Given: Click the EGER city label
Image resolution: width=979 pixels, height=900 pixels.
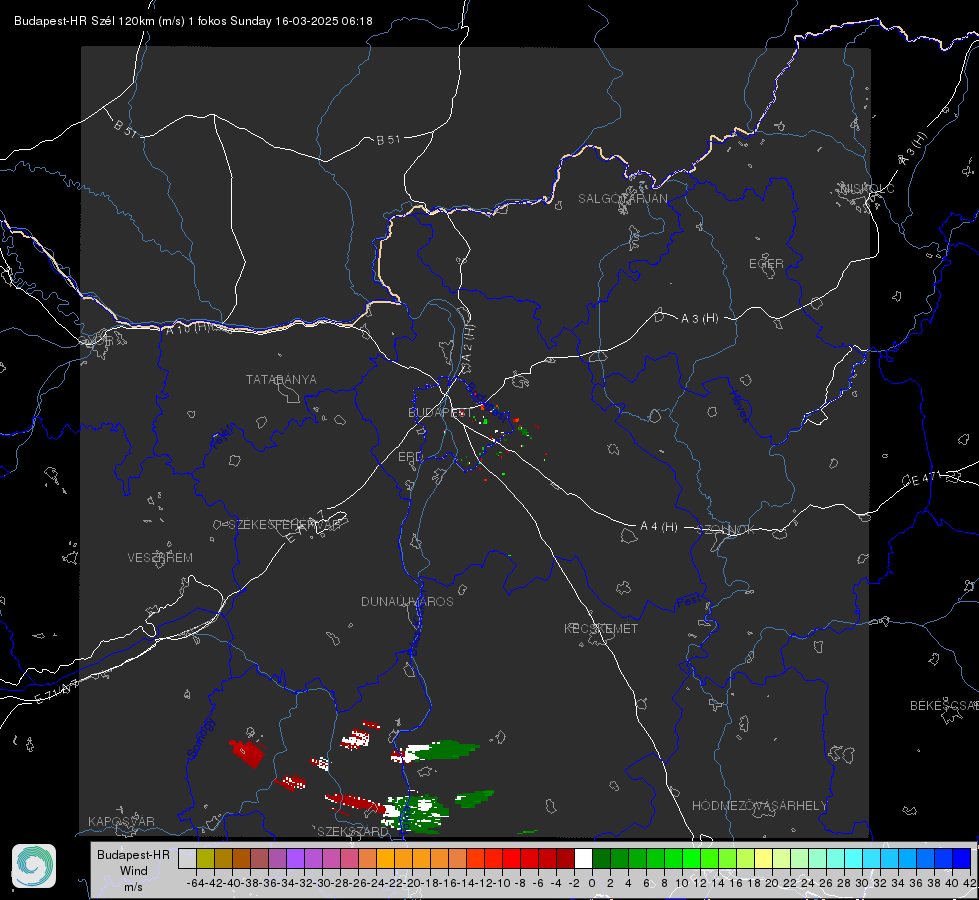Looking at the screenshot, I should 766,264.
